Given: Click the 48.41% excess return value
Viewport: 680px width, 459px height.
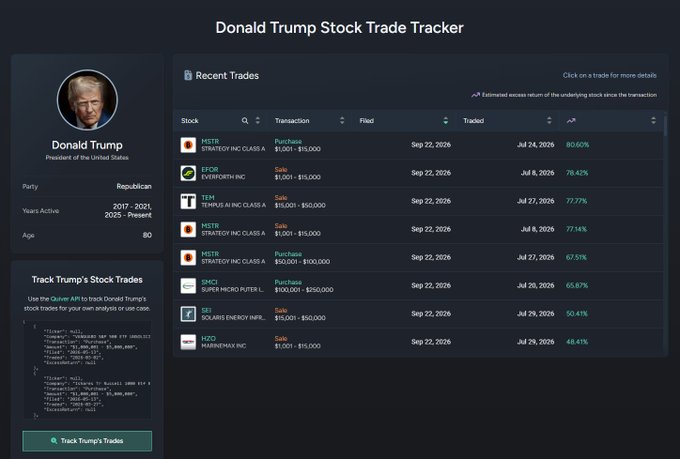Looking at the screenshot, I should click(577, 342).
